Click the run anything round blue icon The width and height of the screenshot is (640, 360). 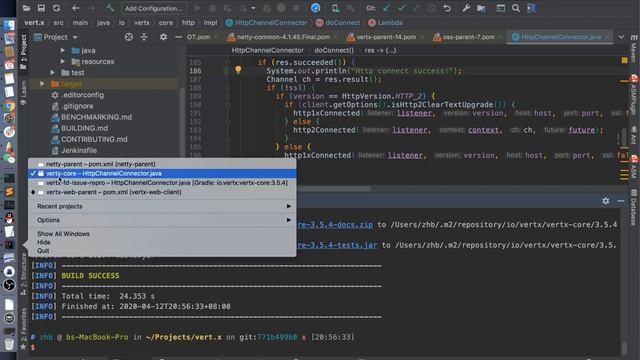[316, 8]
